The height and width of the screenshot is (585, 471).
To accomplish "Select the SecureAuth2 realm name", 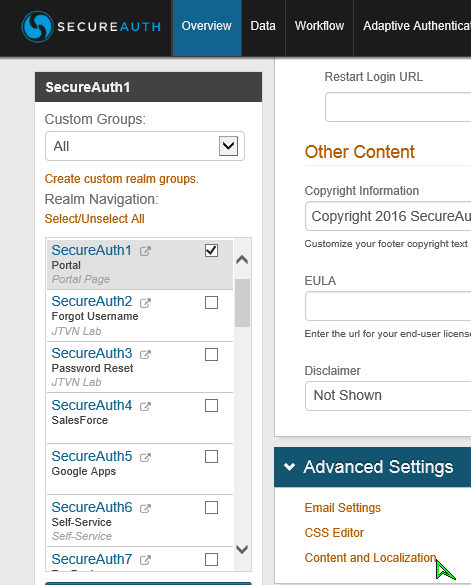I will point(92,301).
